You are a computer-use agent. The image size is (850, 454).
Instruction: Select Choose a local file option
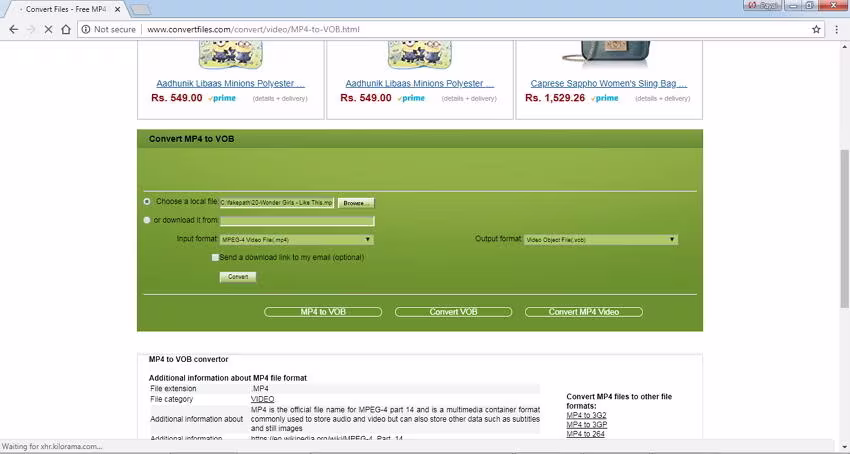tap(147, 201)
